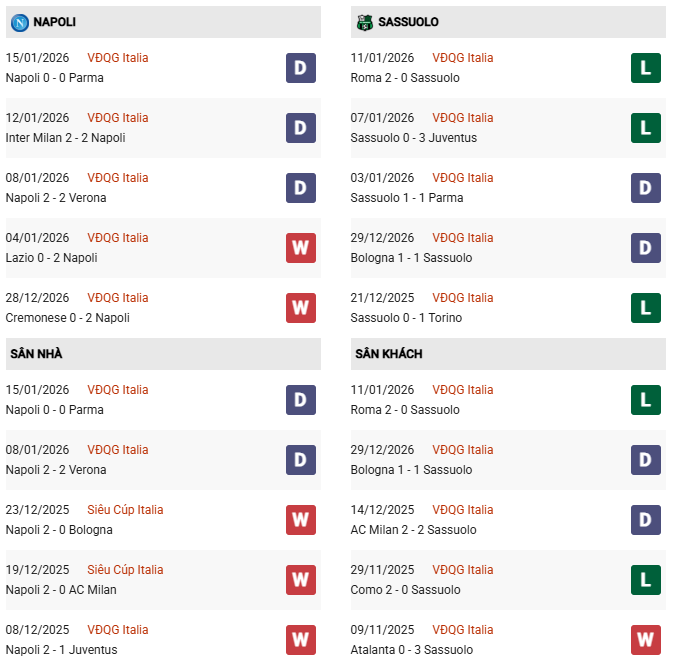Click the W badge for Atalanta 0-3 Sassuolo
The width and height of the screenshot is (673, 663).
coord(646,640)
